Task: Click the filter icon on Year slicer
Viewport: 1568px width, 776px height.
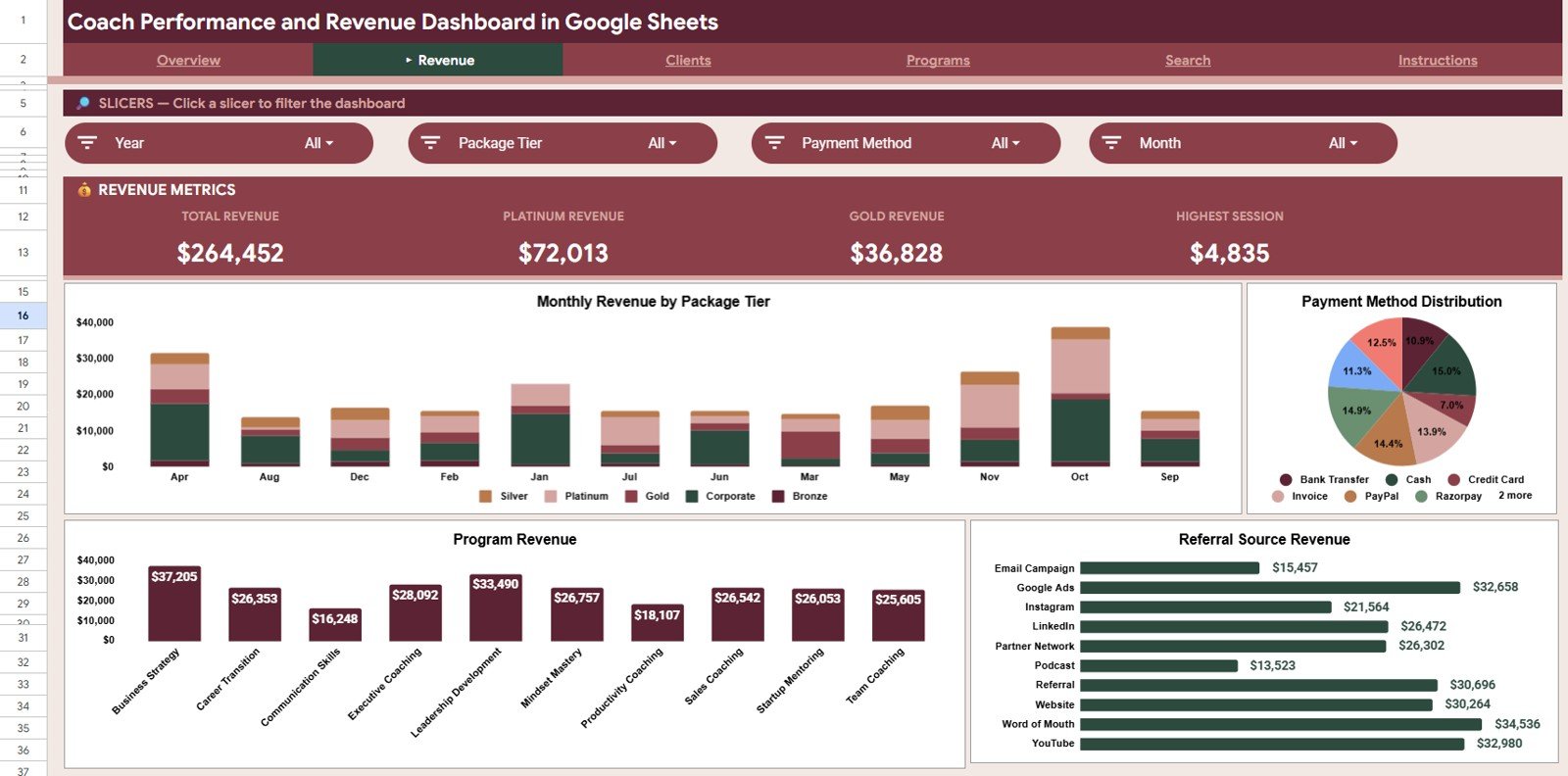Action: pos(87,143)
